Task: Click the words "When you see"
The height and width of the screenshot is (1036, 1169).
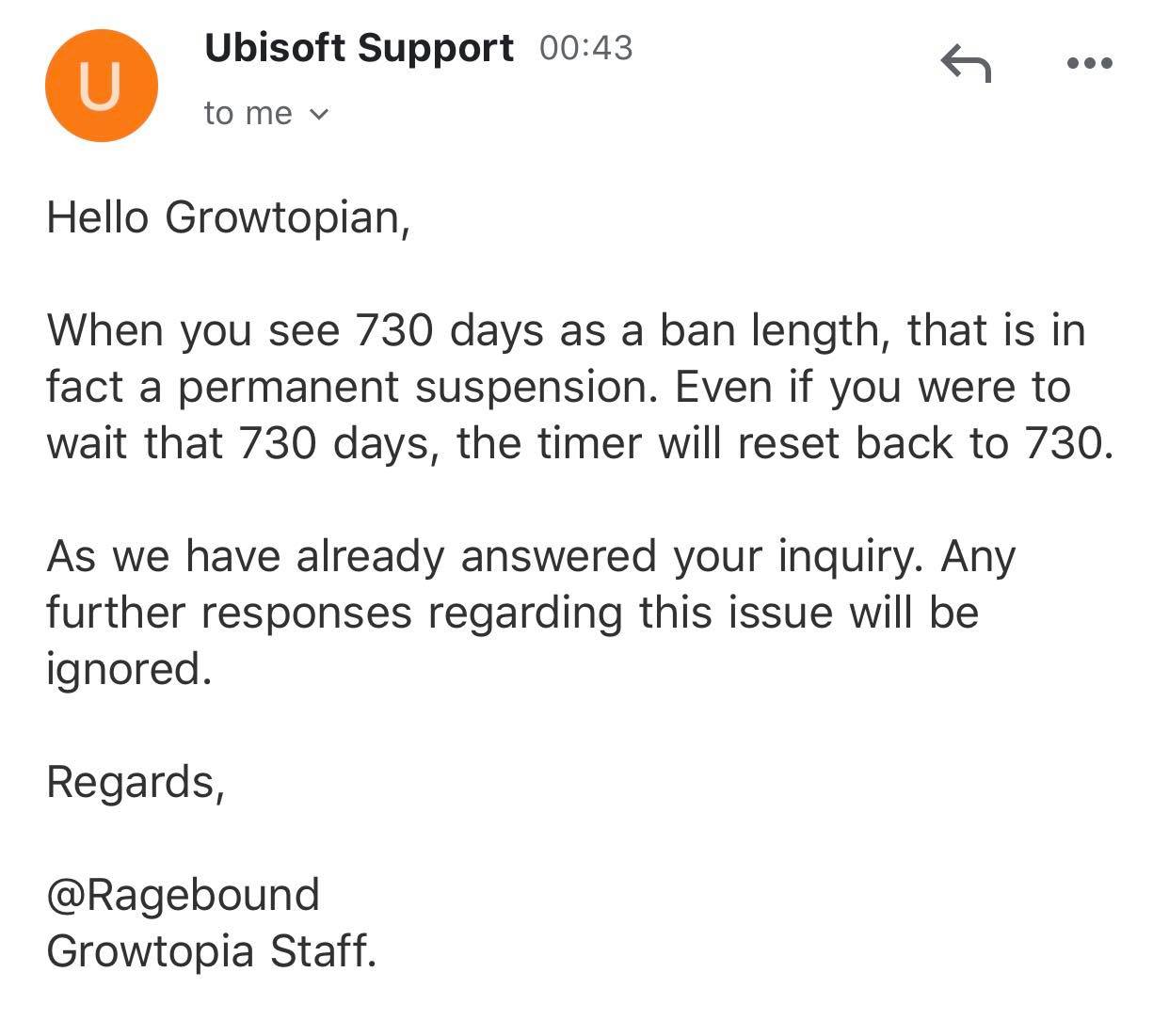Action: (x=193, y=331)
